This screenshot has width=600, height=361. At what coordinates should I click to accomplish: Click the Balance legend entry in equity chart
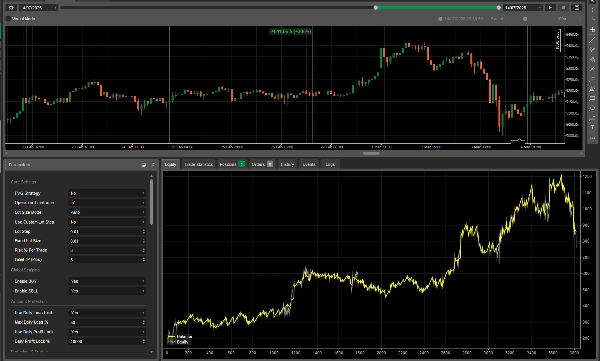(181, 337)
